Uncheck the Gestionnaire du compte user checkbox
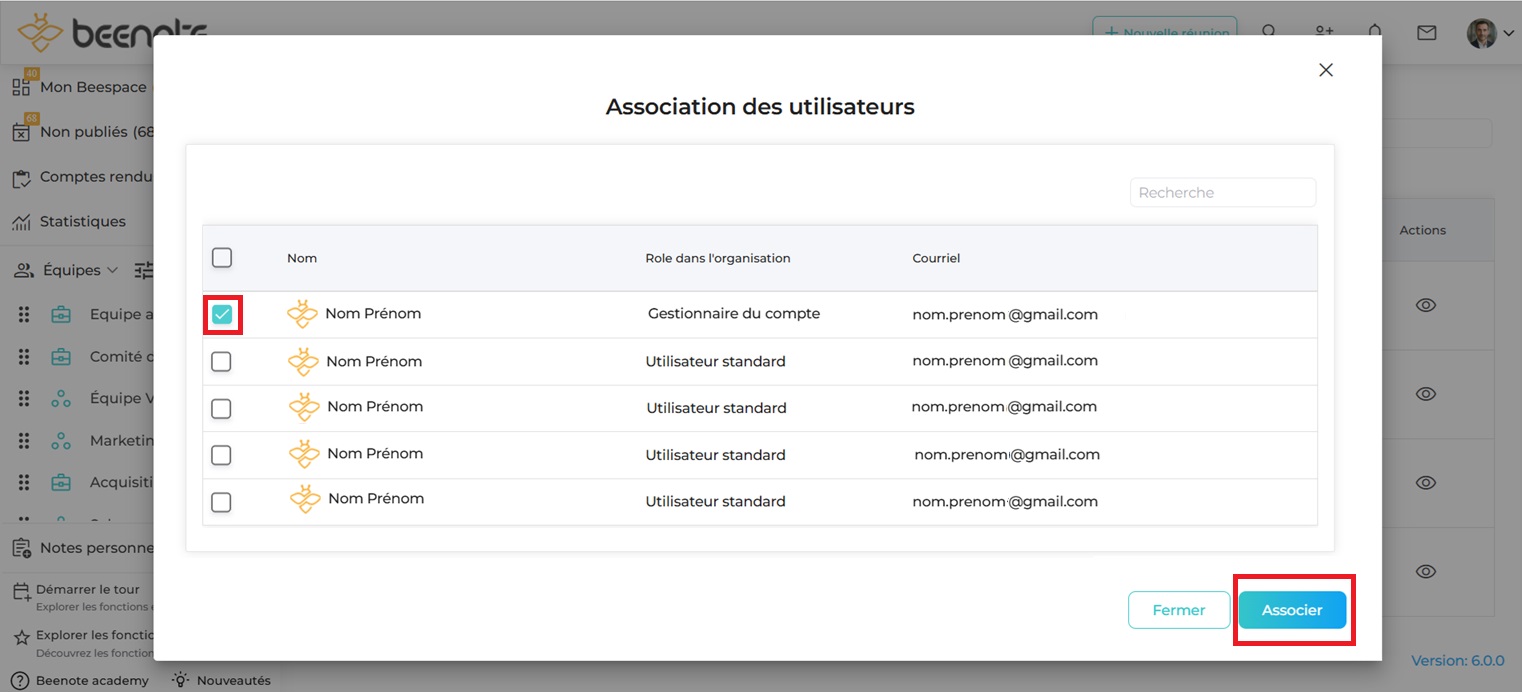The image size is (1522, 692). 222,315
